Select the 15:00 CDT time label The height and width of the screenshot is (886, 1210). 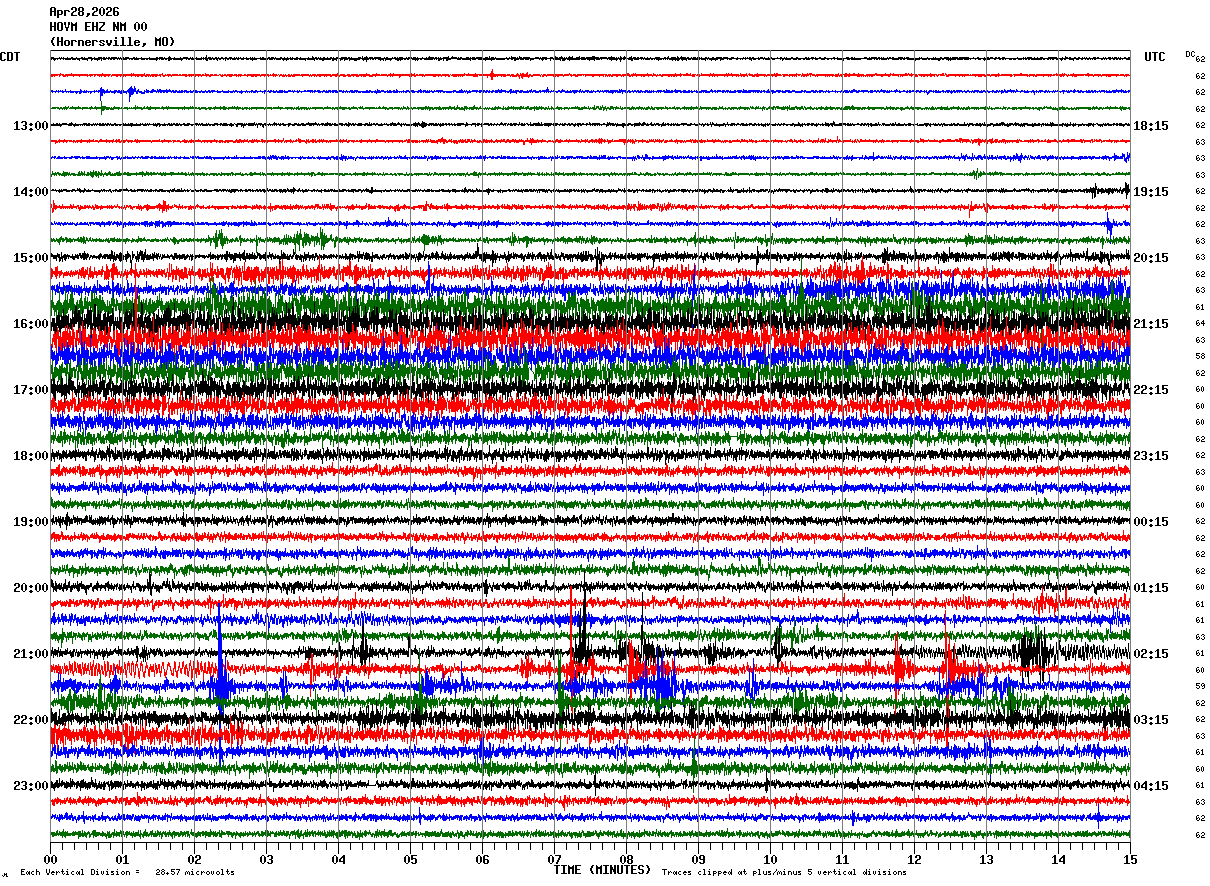[31, 258]
